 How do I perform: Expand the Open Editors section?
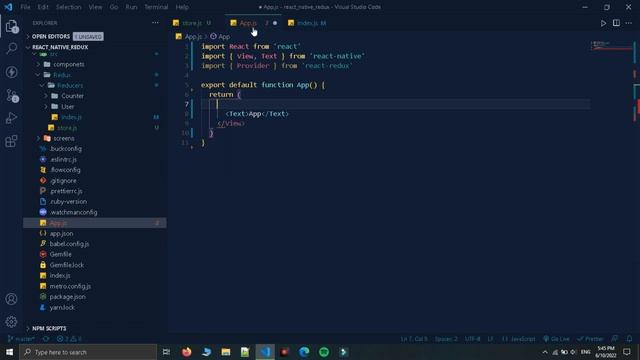pyautogui.click(x=51, y=36)
